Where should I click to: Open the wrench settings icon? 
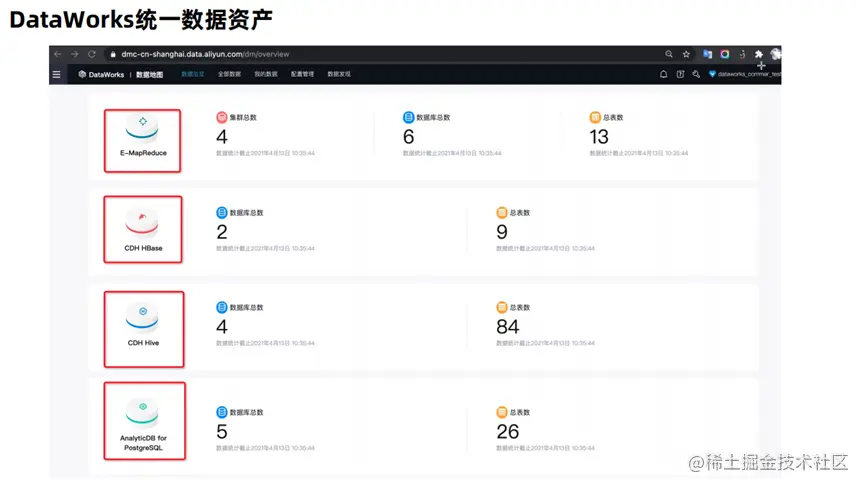tap(696, 74)
